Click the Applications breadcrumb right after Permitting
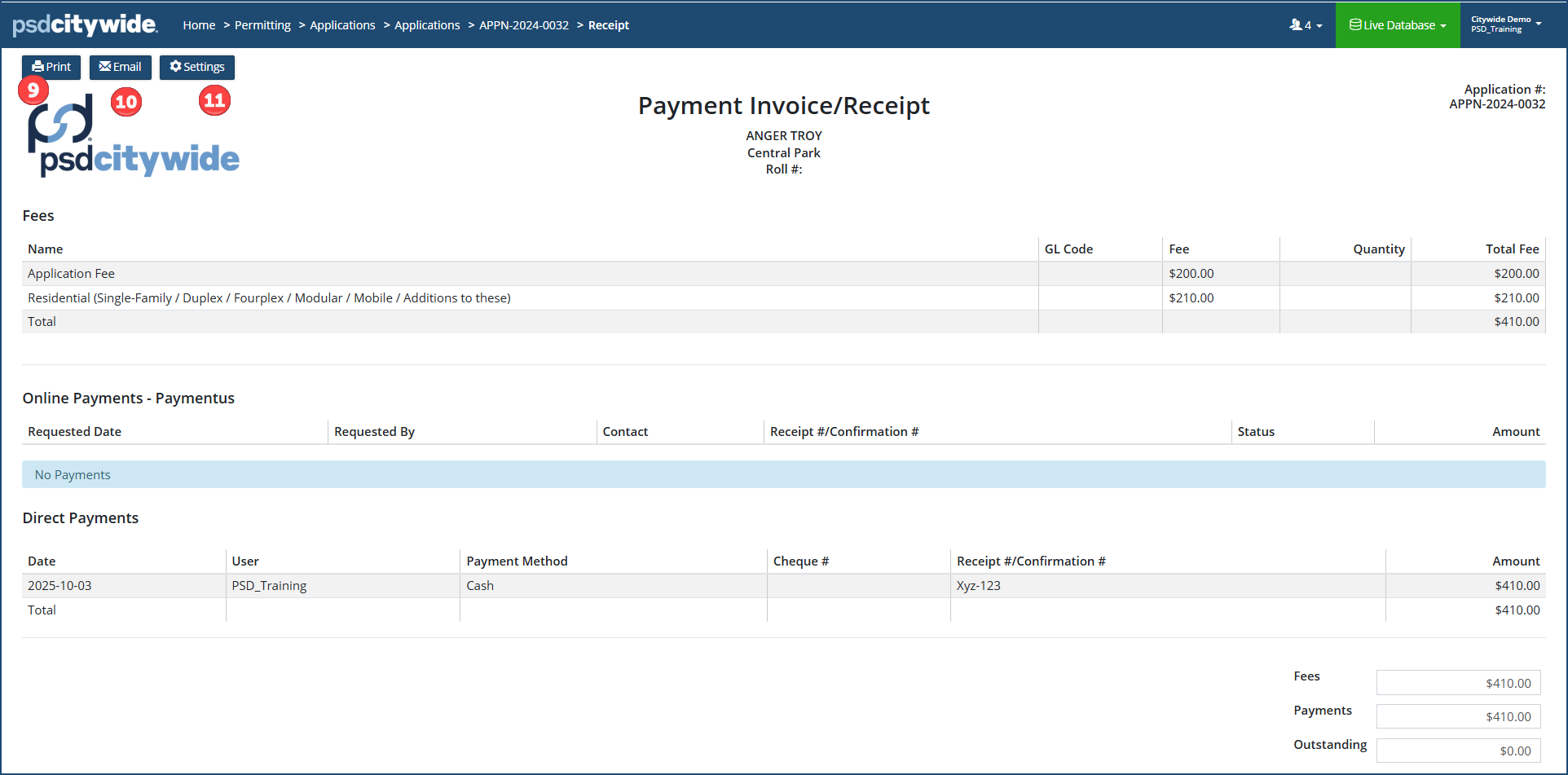1568x775 pixels. pyautogui.click(x=342, y=25)
